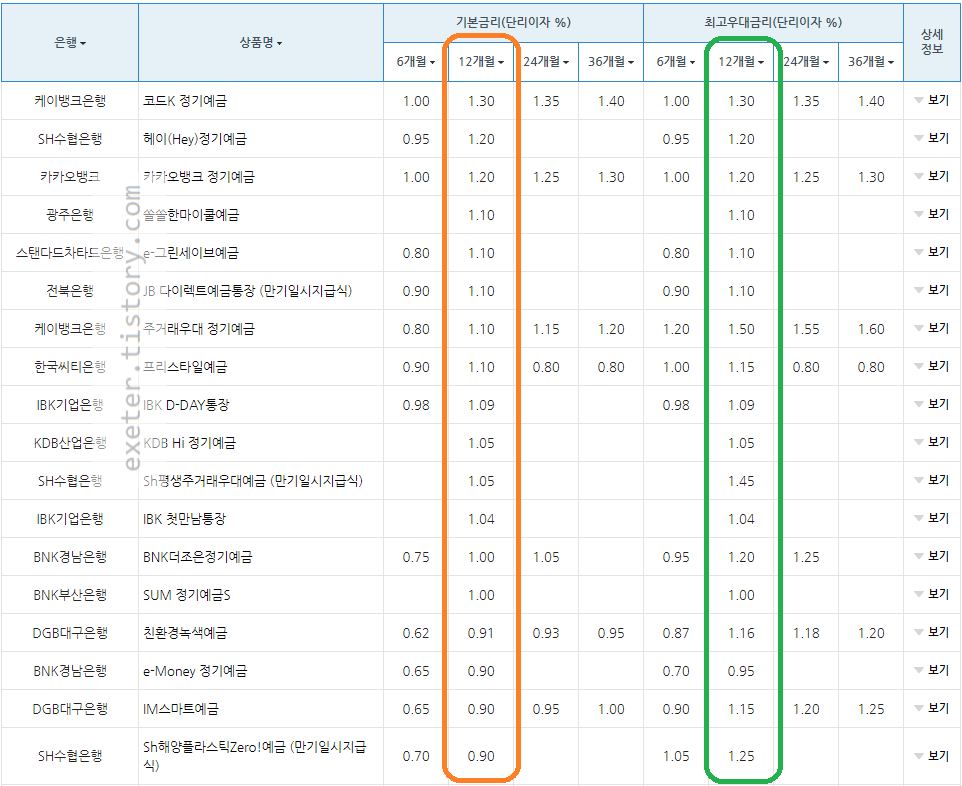The image size is (962, 786).
Task: Sort 기본금리 24개월 column
Action: 546,61
